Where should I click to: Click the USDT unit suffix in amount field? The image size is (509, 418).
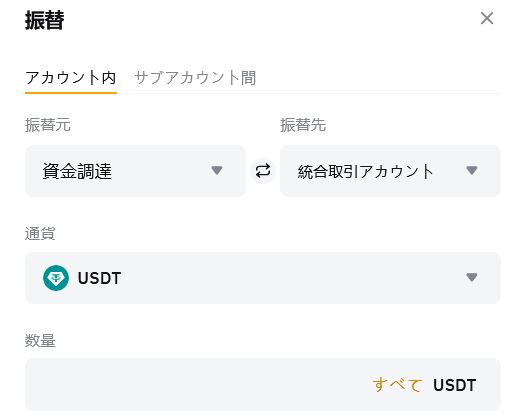point(454,385)
